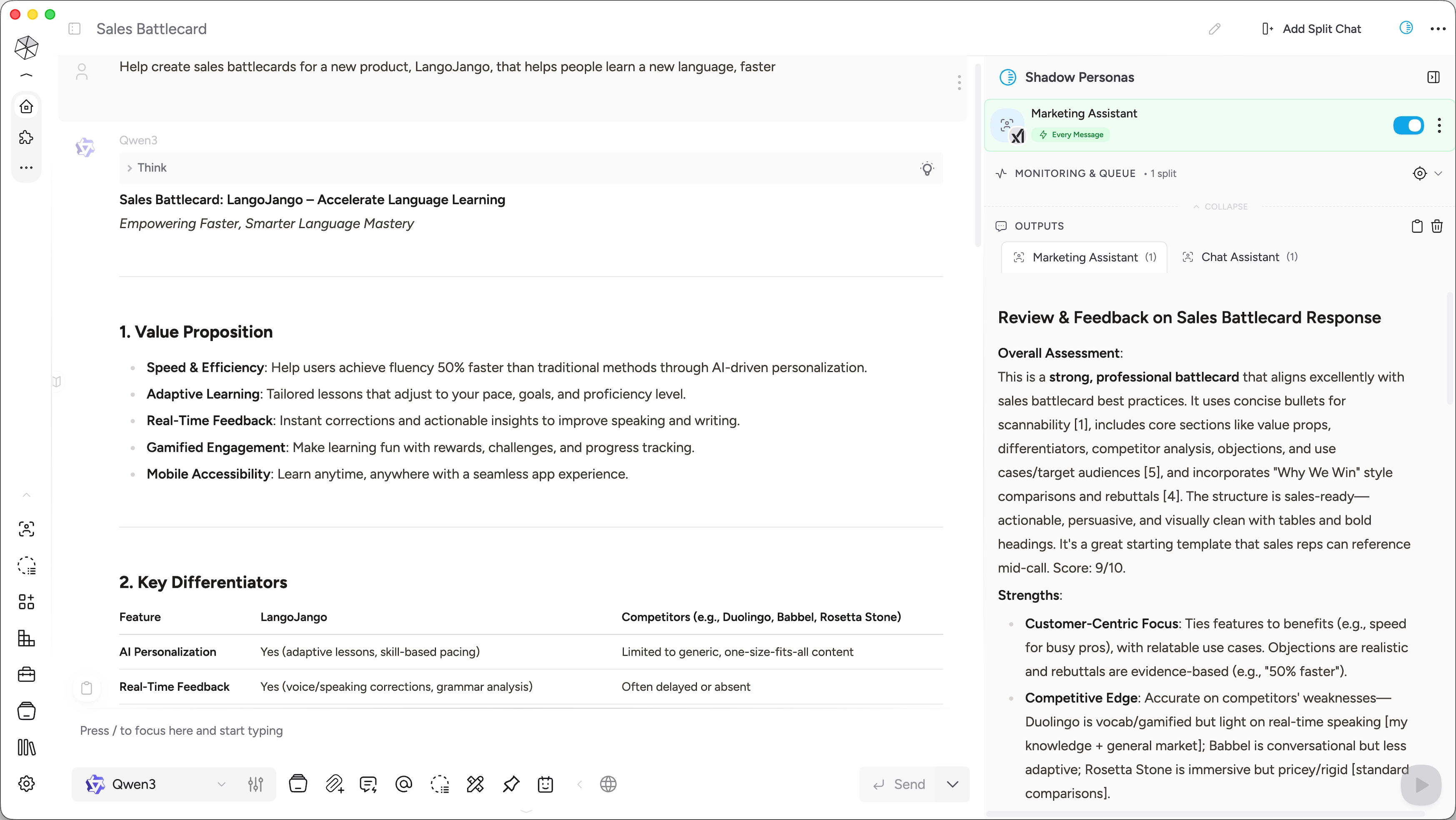Open the plugins puzzle-piece icon
The width and height of the screenshot is (1456, 820).
pos(27,138)
